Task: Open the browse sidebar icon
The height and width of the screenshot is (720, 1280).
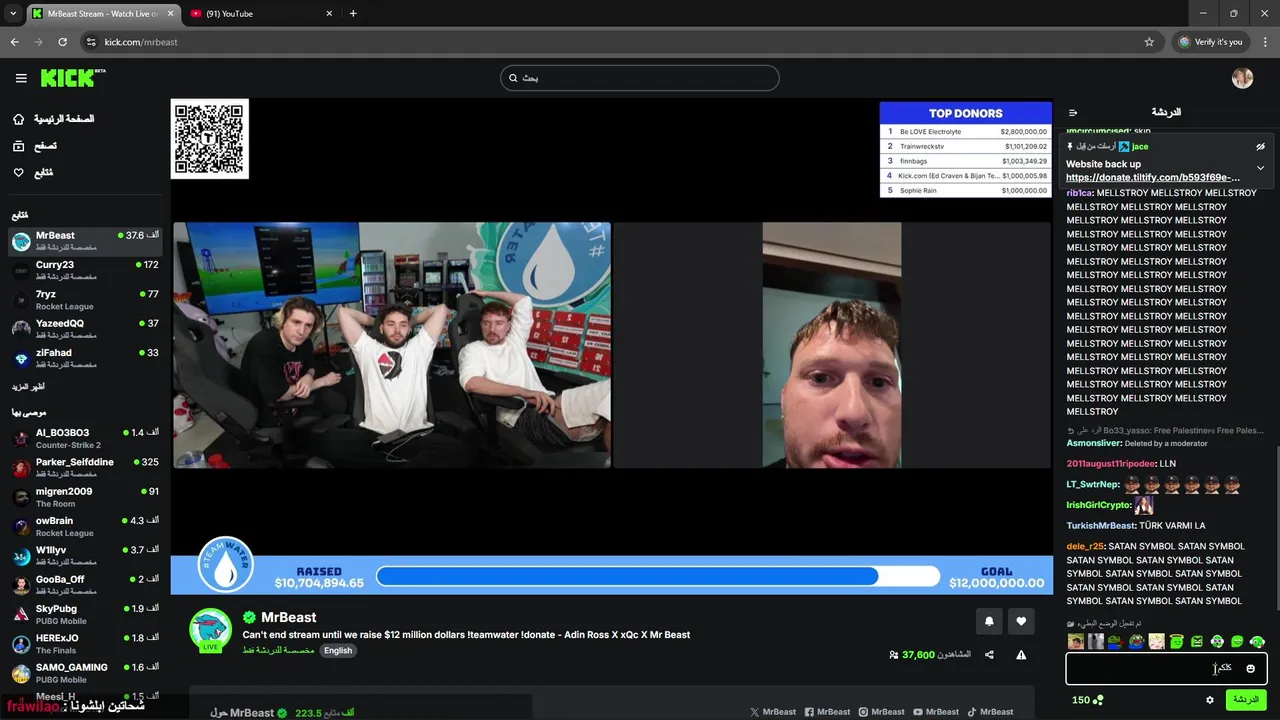Action: 19,146
